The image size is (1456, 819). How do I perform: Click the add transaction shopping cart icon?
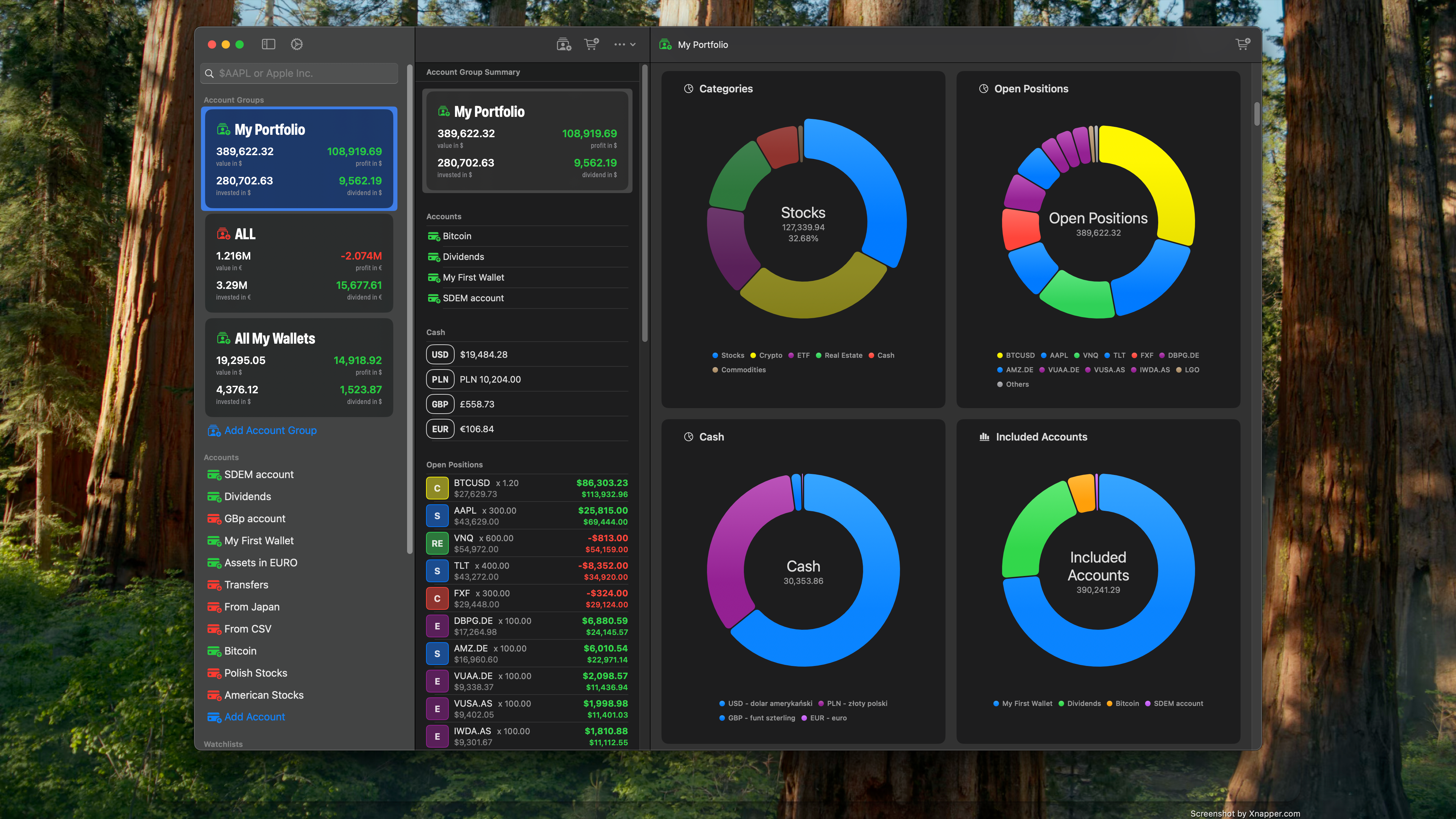point(591,44)
